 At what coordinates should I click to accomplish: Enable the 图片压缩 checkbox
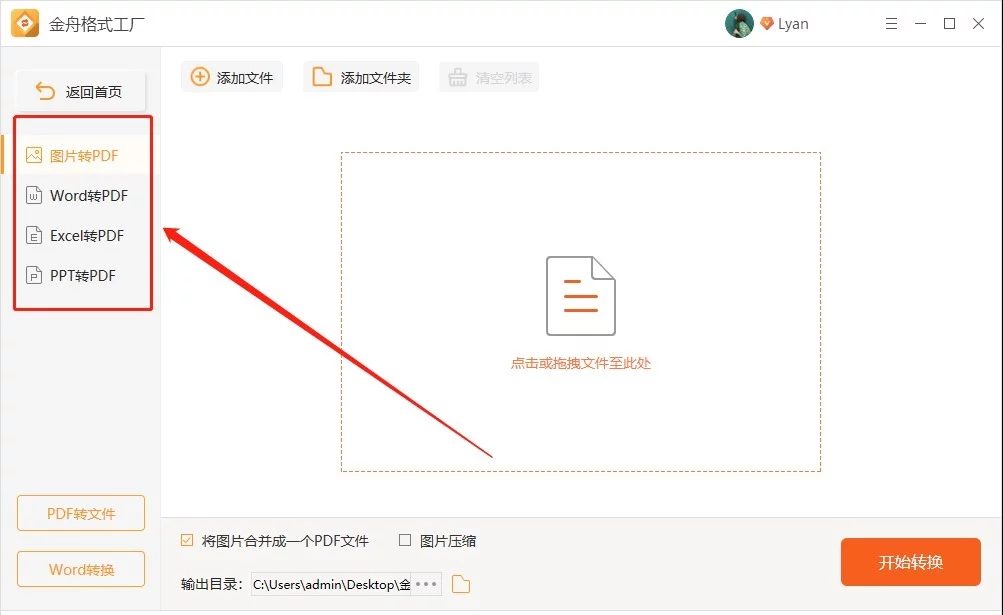click(405, 540)
